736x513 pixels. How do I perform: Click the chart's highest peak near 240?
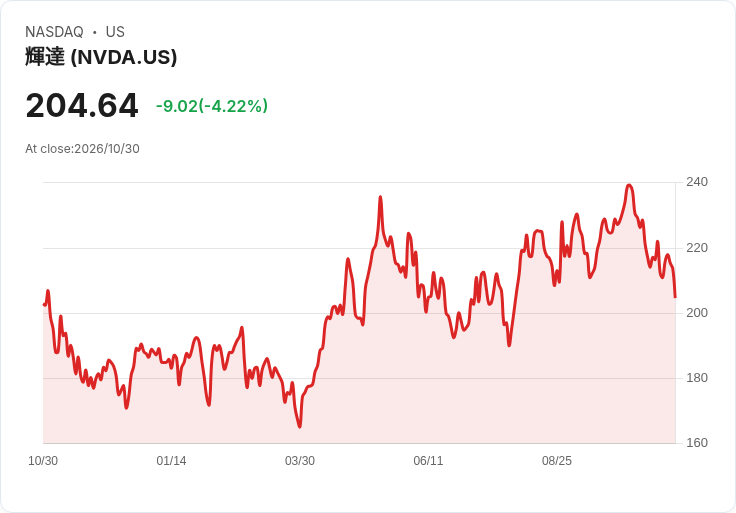(629, 185)
